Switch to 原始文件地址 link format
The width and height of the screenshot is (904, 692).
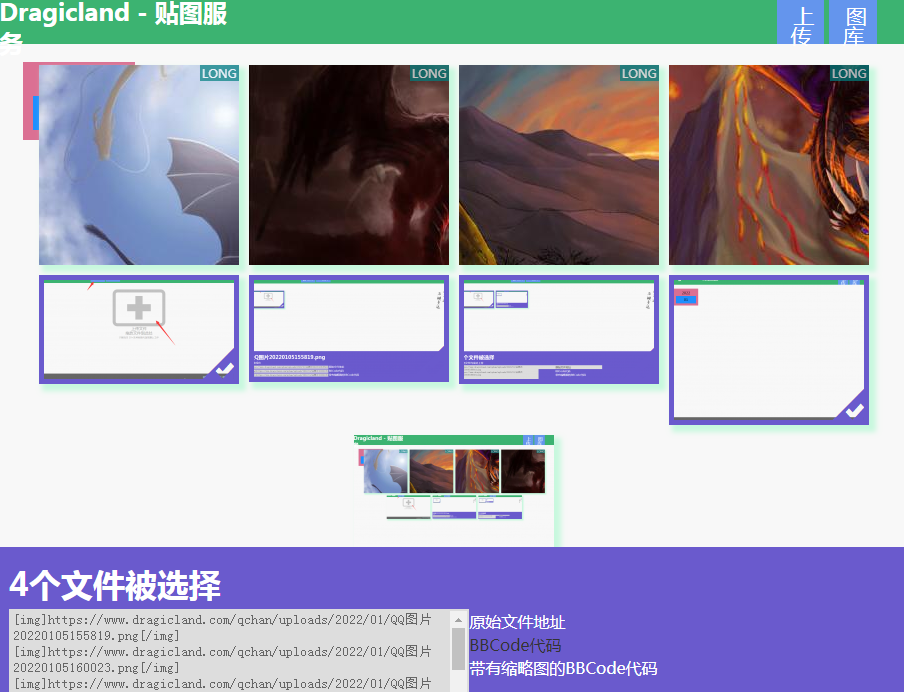click(517, 622)
